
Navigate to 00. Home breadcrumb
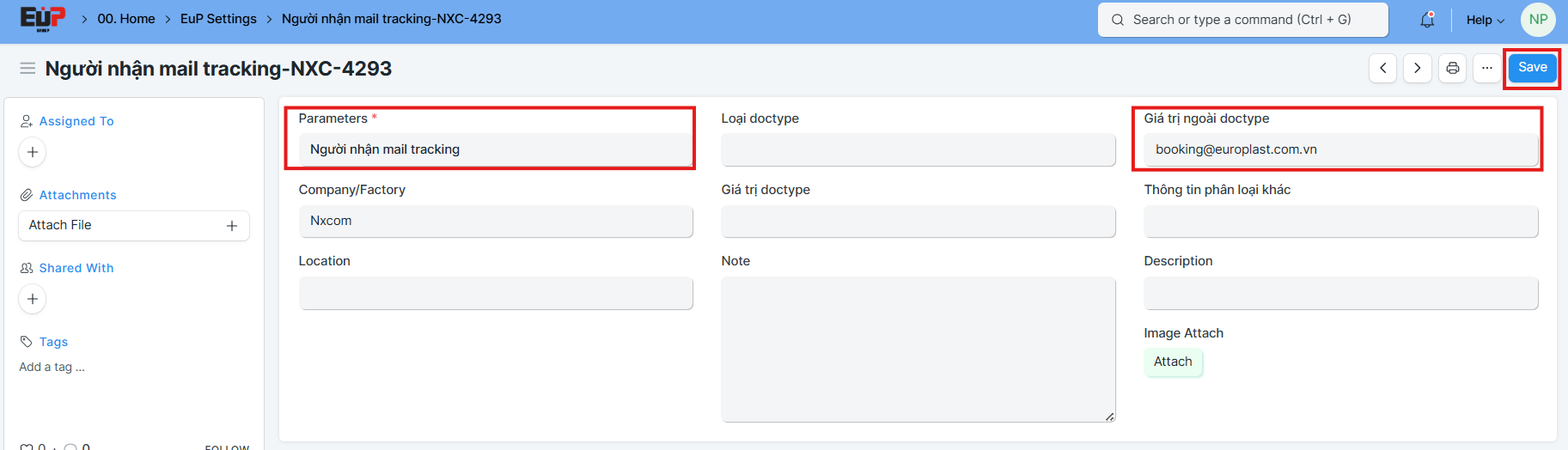pos(126,19)
